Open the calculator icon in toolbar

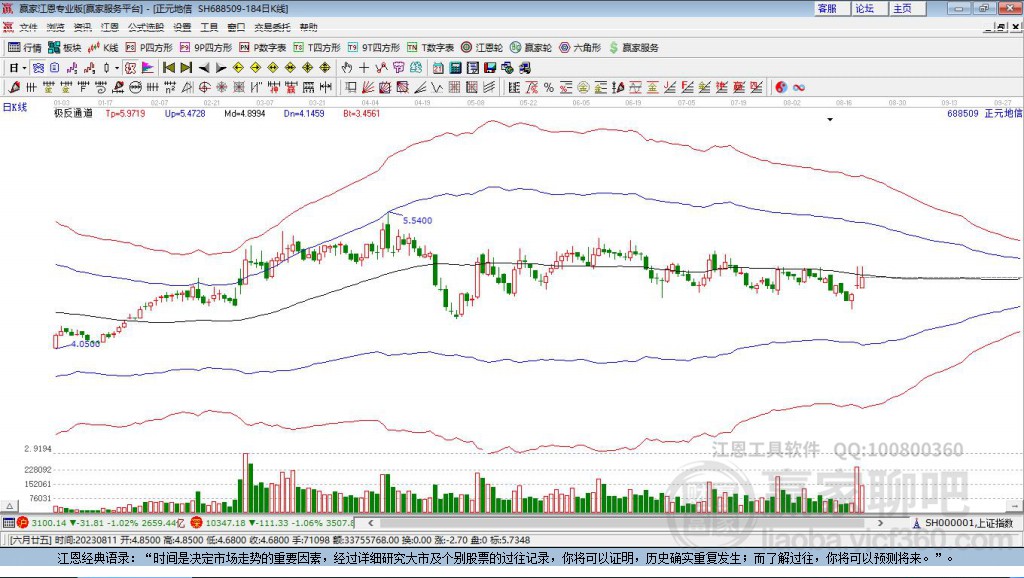click(456, 67)
